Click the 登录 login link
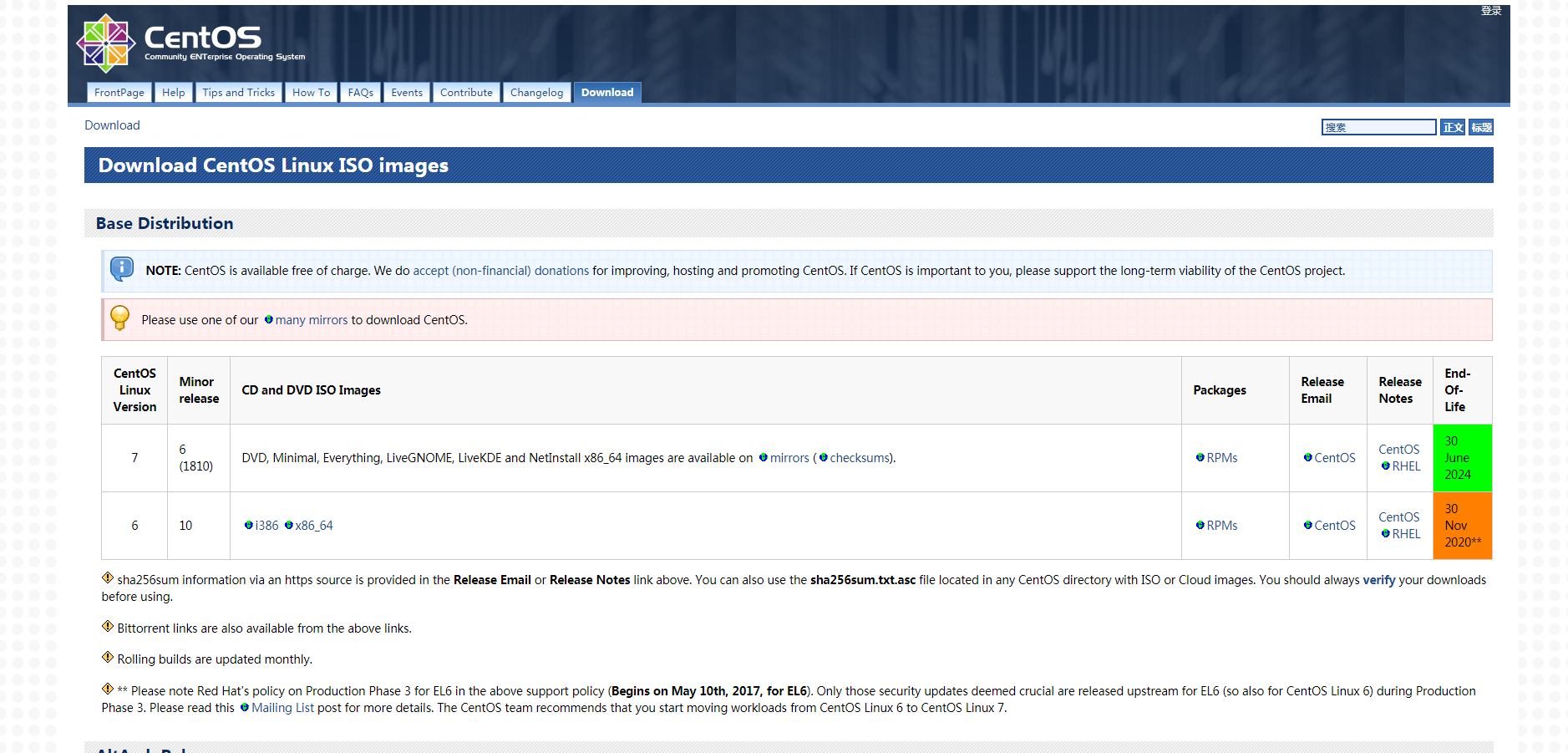 (x=1491, y=11)
